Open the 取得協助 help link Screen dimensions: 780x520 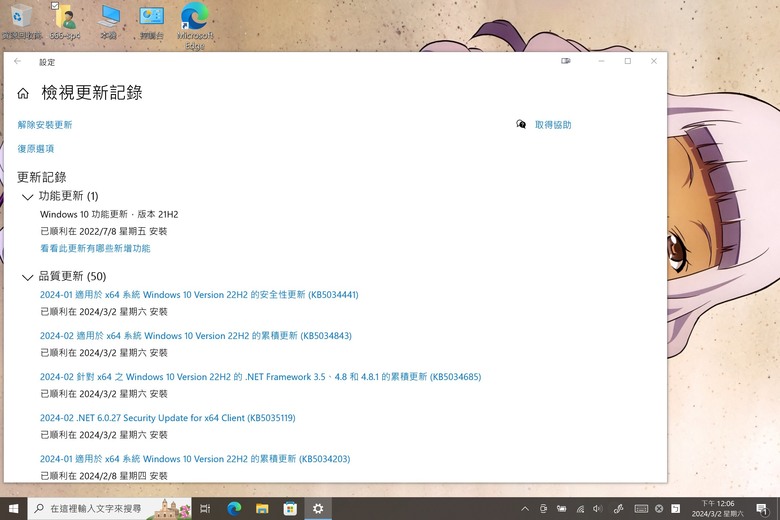[553, 125]
